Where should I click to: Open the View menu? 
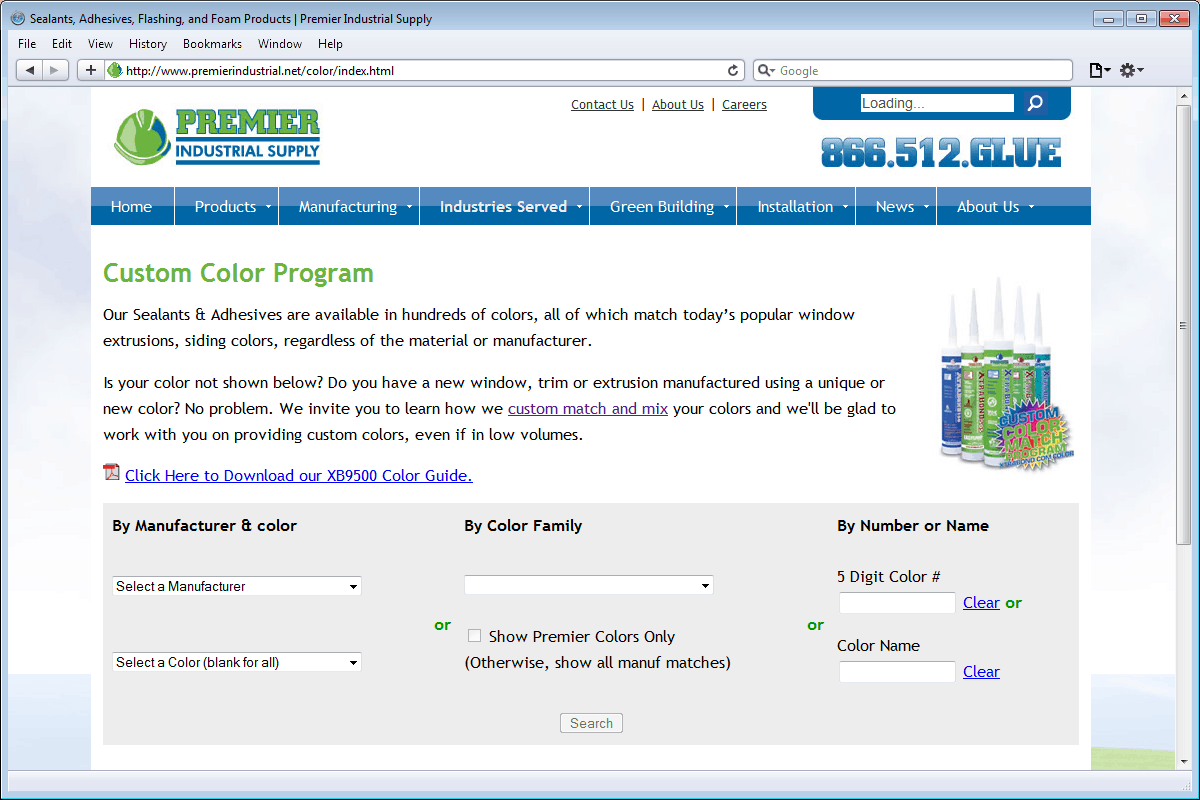100,44
